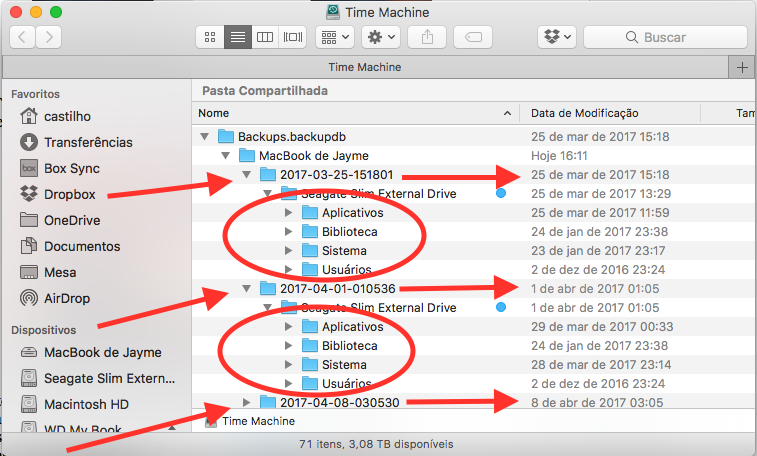757x456 pixels.
Task: Switch to icon view in toolbar
Action: click(210, 37)
